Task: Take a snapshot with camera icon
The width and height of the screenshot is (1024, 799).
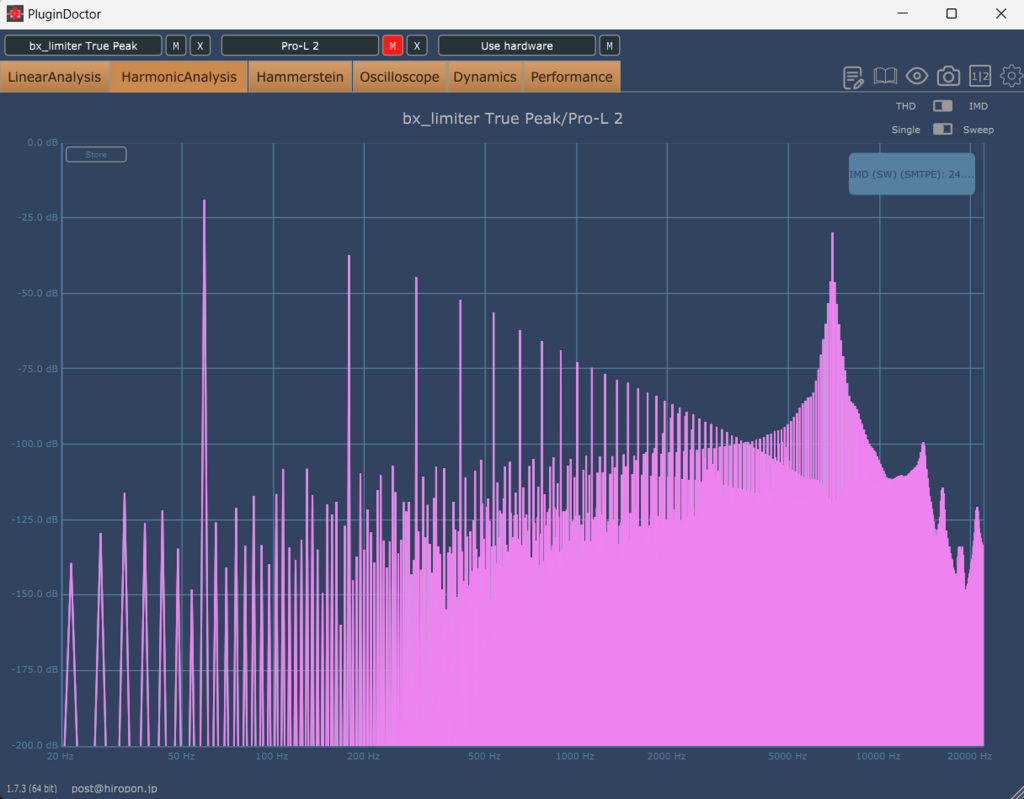Action: [x=948, y=76]
